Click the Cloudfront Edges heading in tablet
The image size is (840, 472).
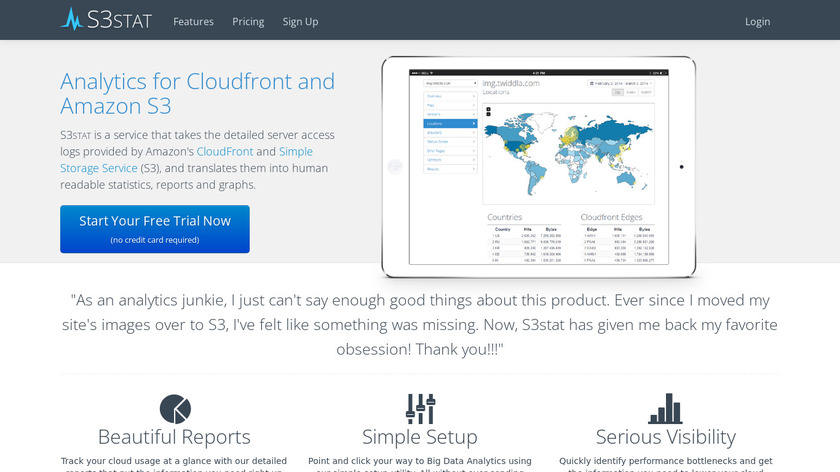coord(611,217)
